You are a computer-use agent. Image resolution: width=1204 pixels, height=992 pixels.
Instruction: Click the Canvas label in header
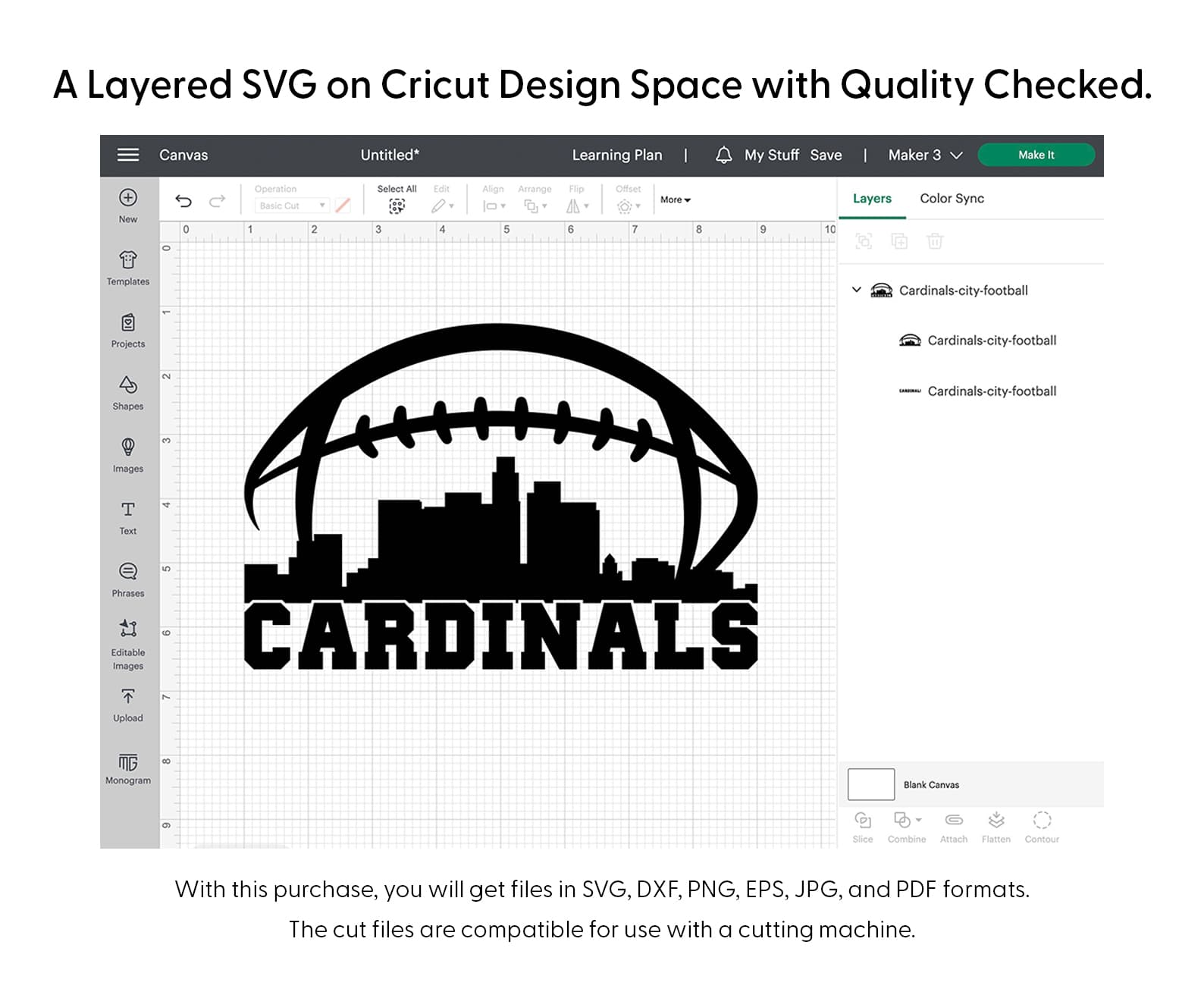coord(183,155)
